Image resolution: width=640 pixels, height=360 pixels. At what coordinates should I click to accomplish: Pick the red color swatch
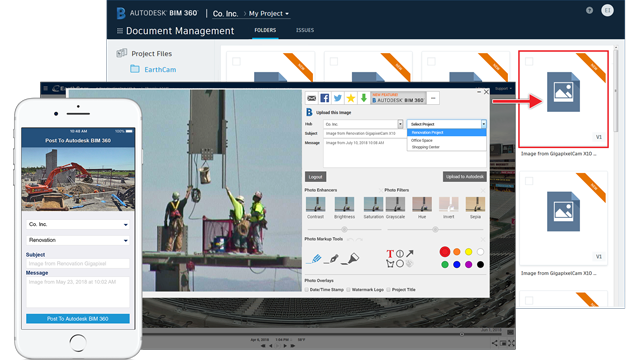coord(445,252)
